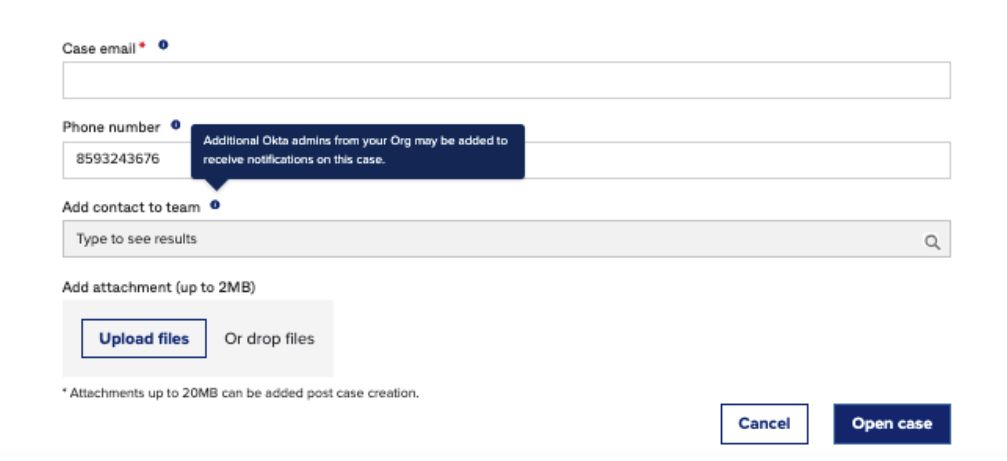Click the tooltip's downward pointer arrow
This screenshot has width=1007, height=461.
(215, 184)
